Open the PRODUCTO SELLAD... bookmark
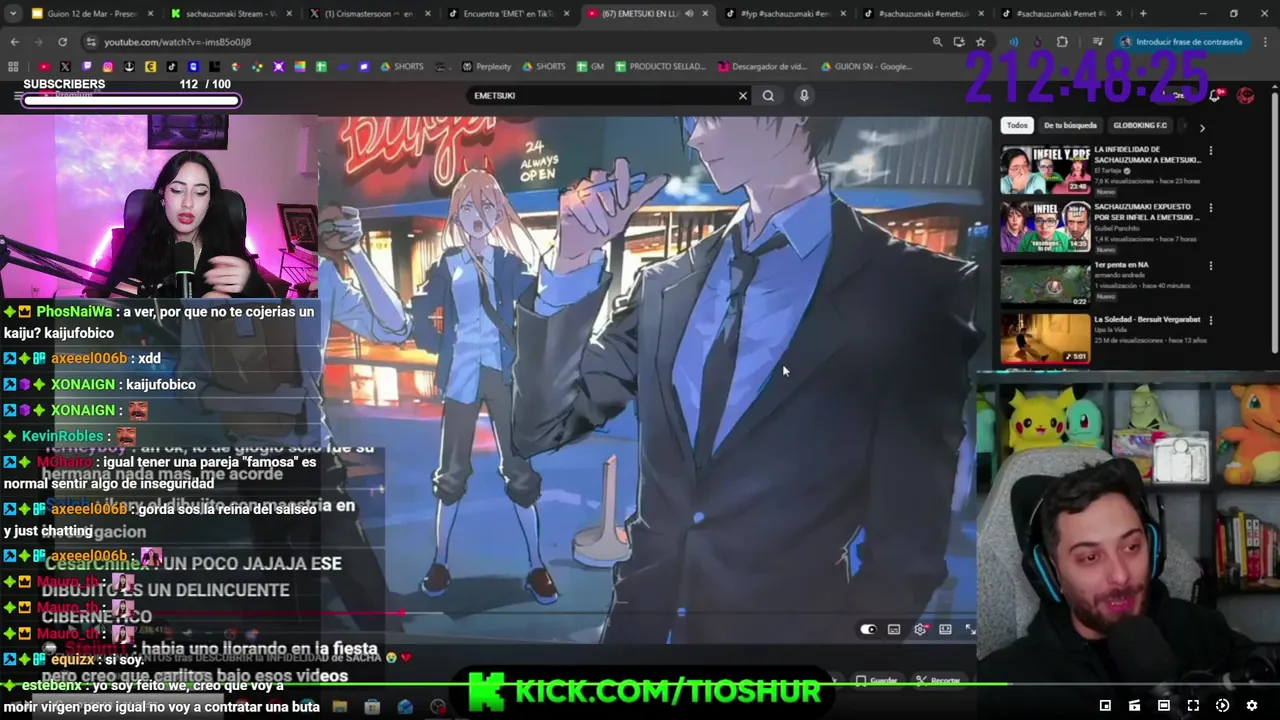This screenshot has height=720, width=1280. tap(661, 67)
